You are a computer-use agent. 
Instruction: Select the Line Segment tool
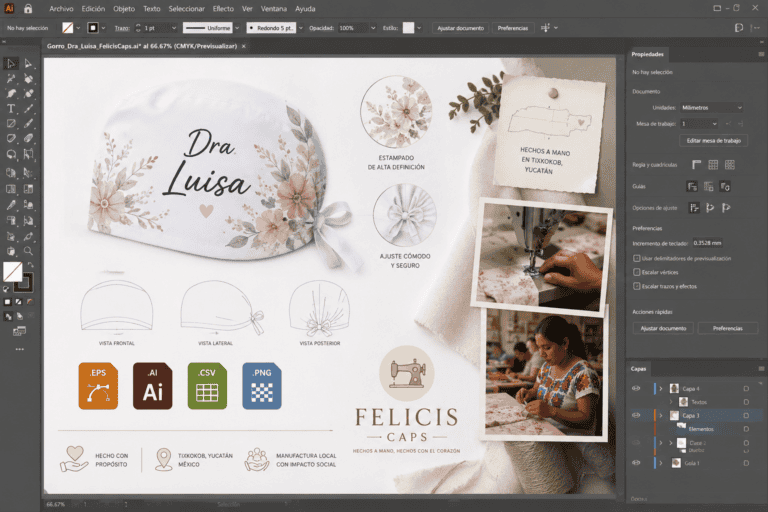[x=28, y=109]
